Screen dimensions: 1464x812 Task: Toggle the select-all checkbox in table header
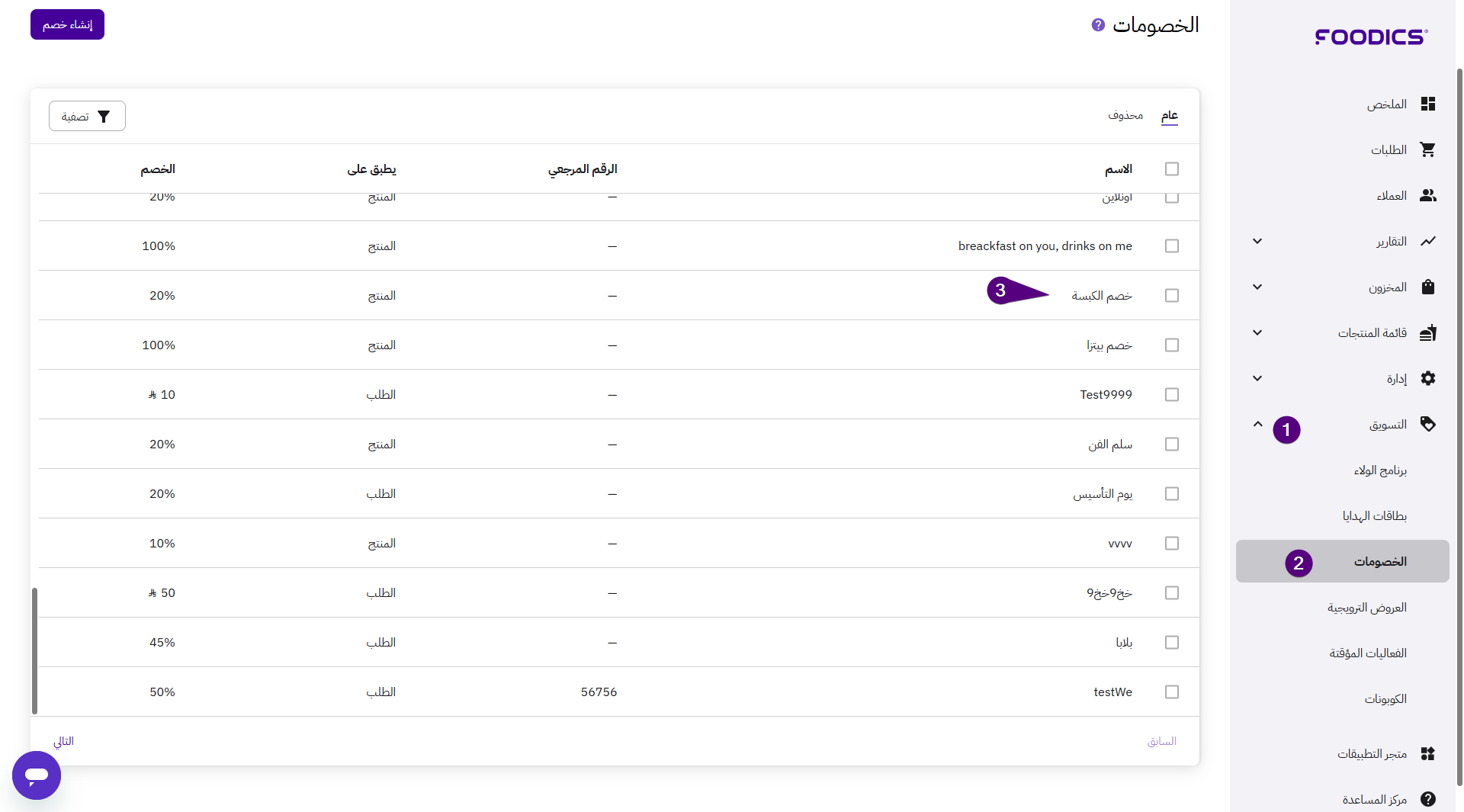1172,169
